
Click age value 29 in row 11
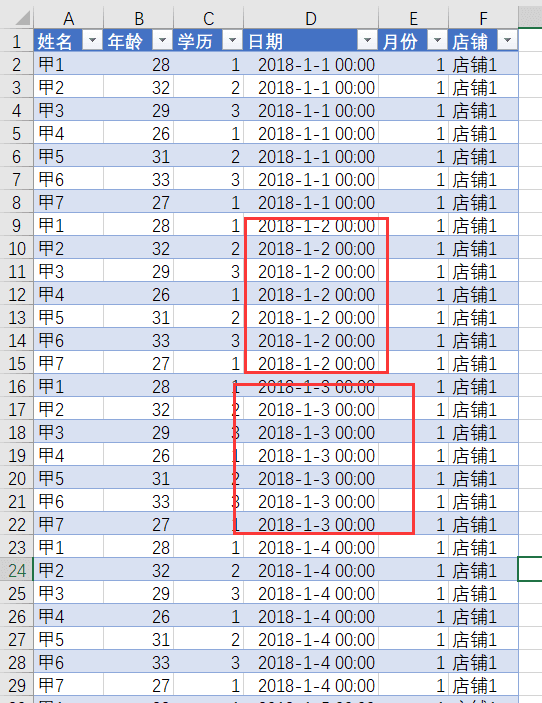tap(139, 271)
